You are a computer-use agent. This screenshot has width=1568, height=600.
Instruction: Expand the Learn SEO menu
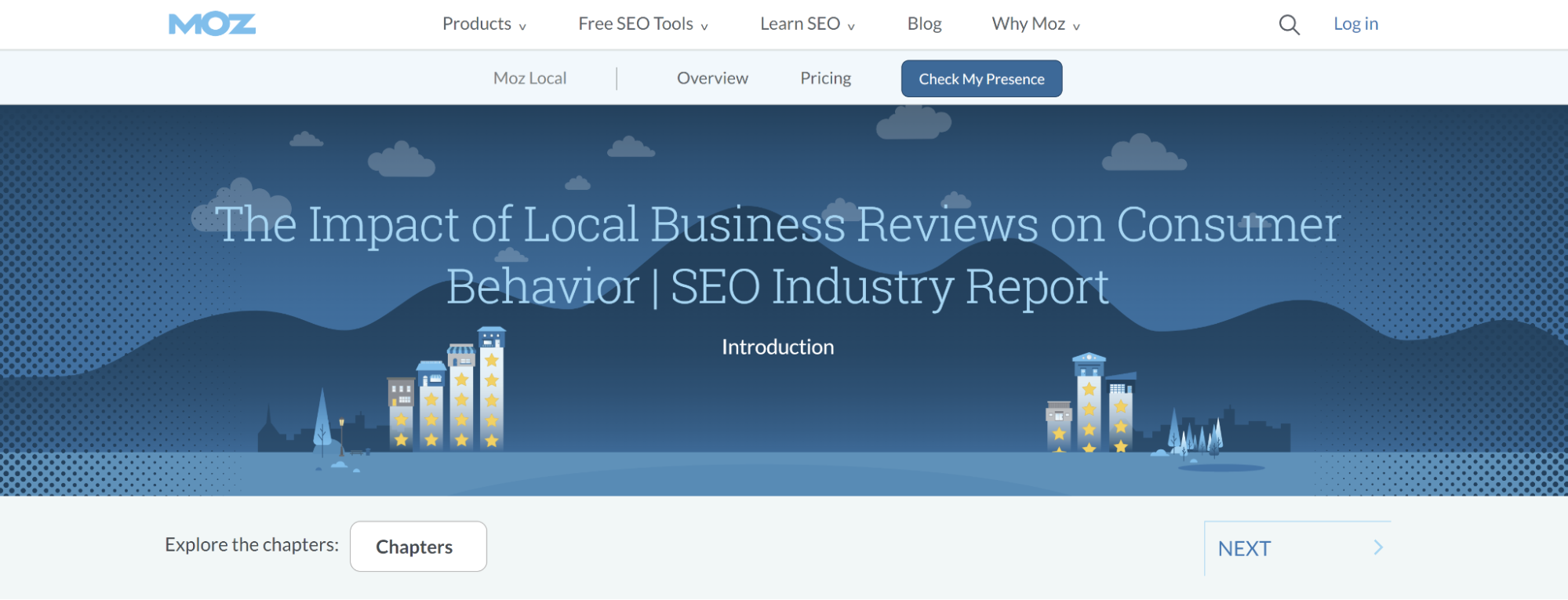pos(807,24)
